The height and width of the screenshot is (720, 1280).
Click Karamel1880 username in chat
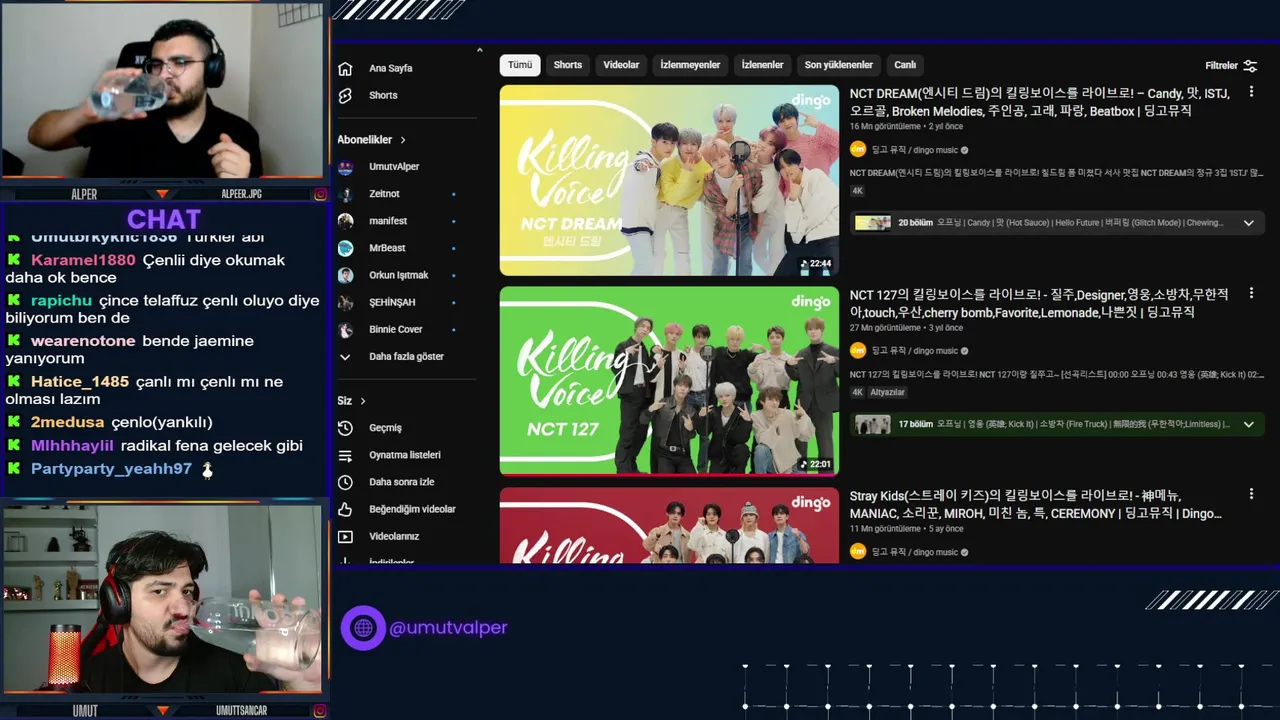click(83, 260)
